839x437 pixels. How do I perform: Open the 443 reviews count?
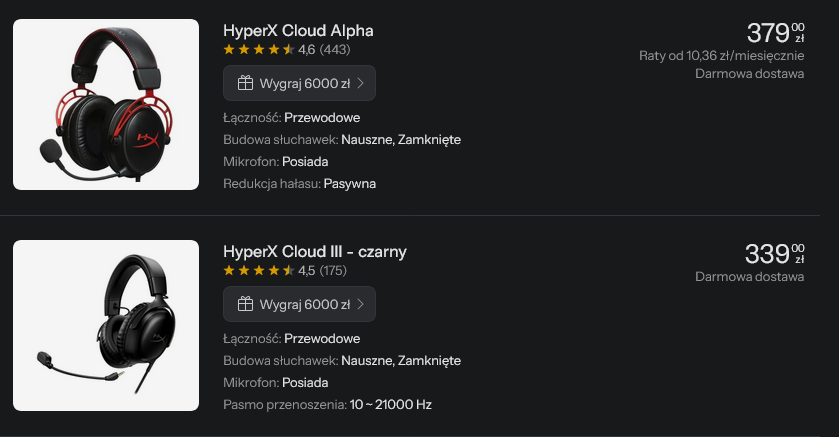[335, 49]
